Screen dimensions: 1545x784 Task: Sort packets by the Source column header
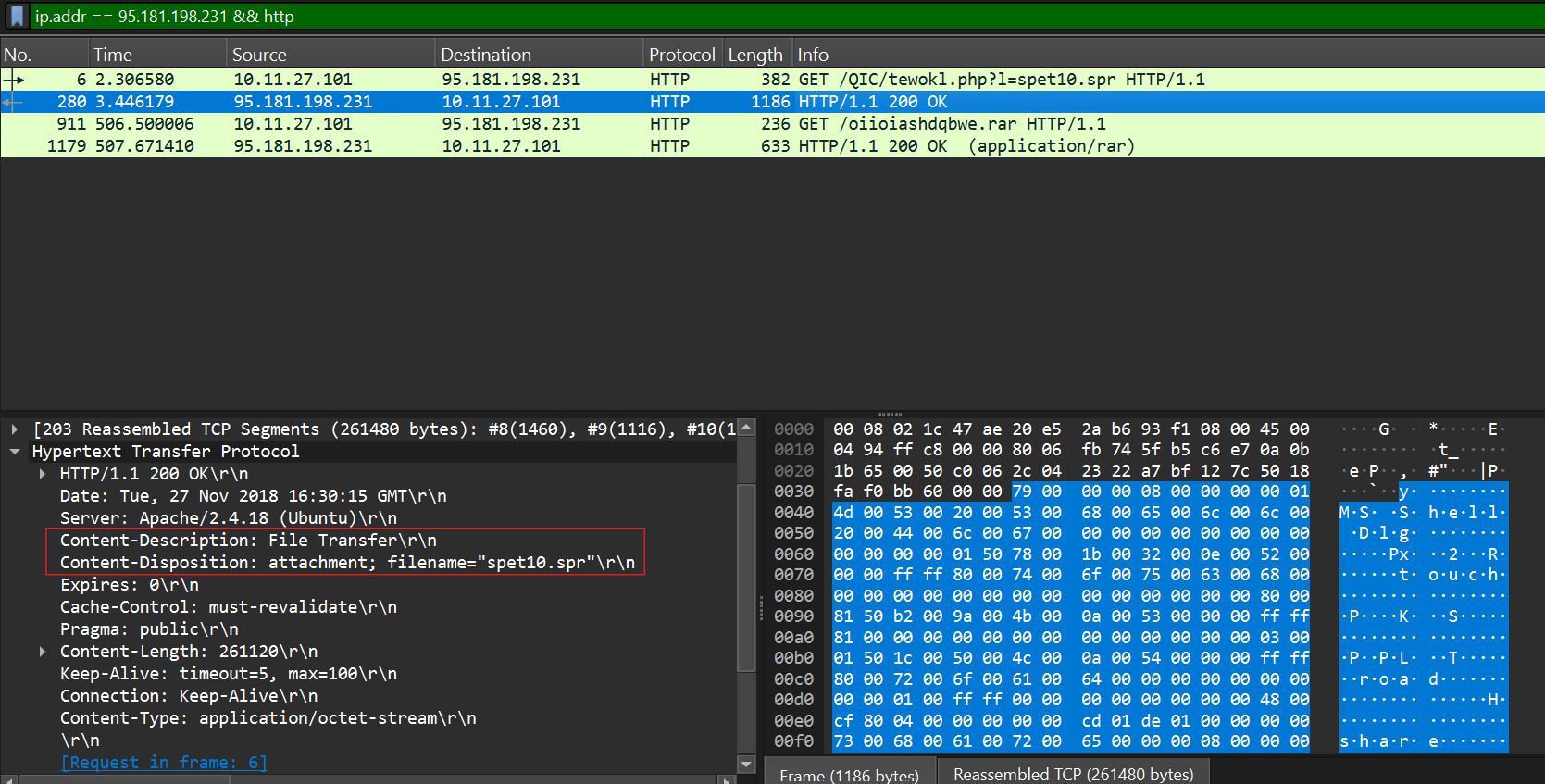point(330,55)
